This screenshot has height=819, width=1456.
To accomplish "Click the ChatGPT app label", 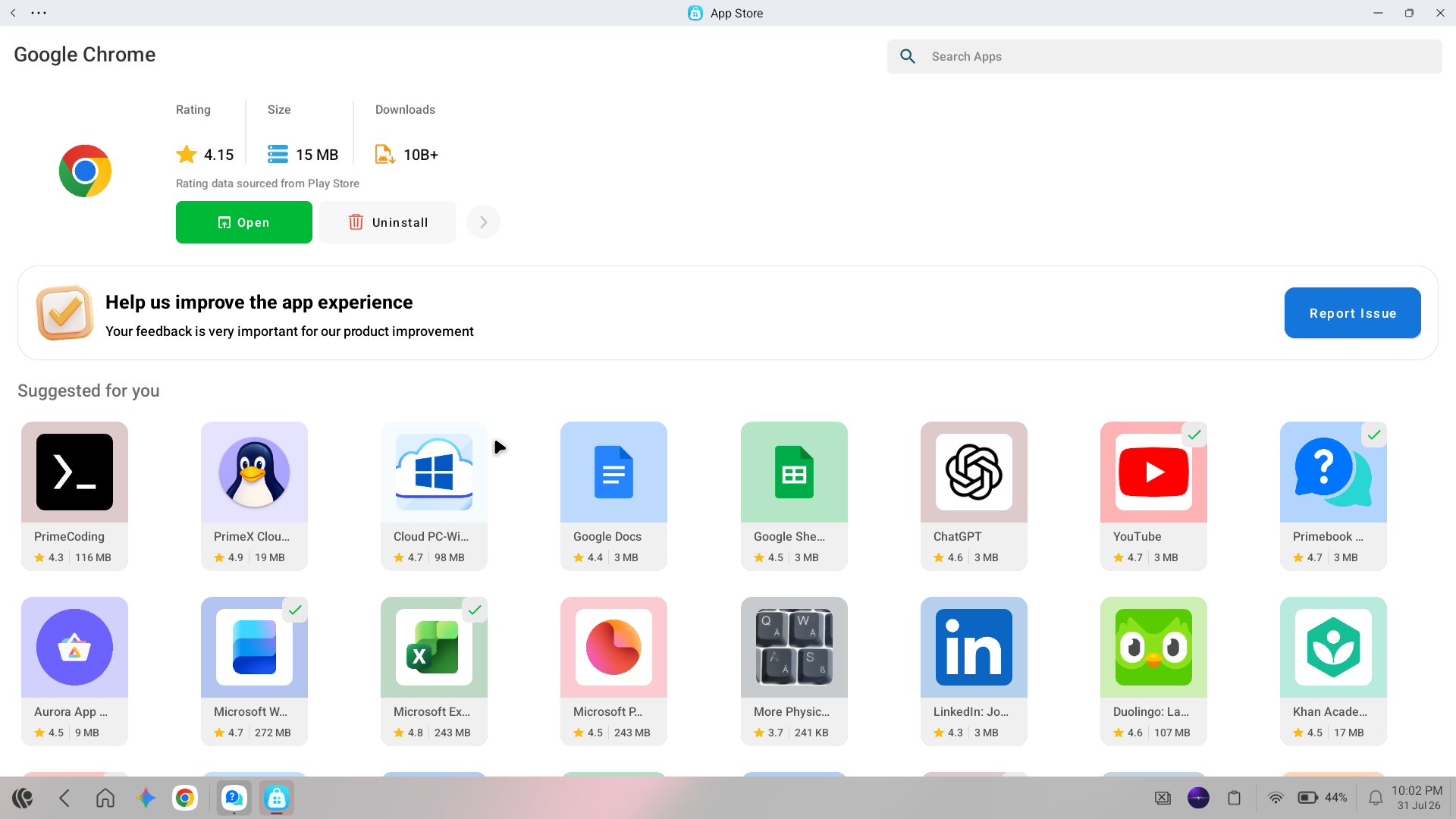I will tap(957, 536).
